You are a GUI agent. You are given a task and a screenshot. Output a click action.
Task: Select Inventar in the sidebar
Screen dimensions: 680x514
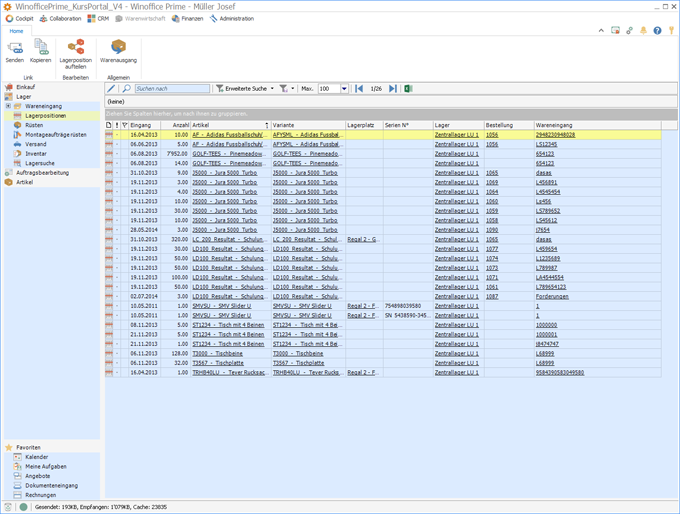click(x=36, y=154)
